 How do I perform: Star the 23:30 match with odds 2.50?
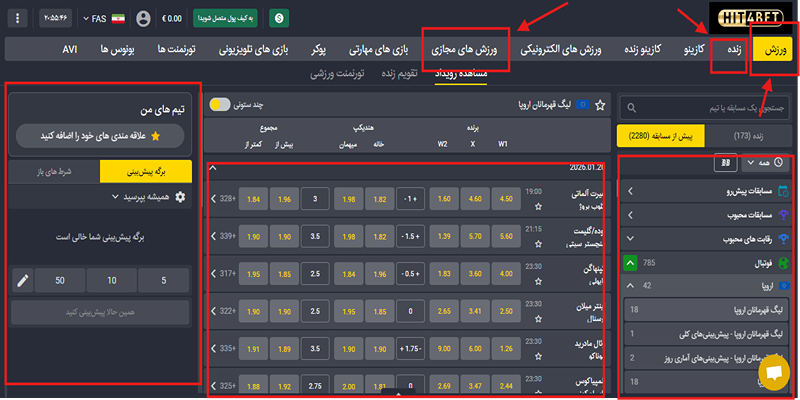(538, 319)
